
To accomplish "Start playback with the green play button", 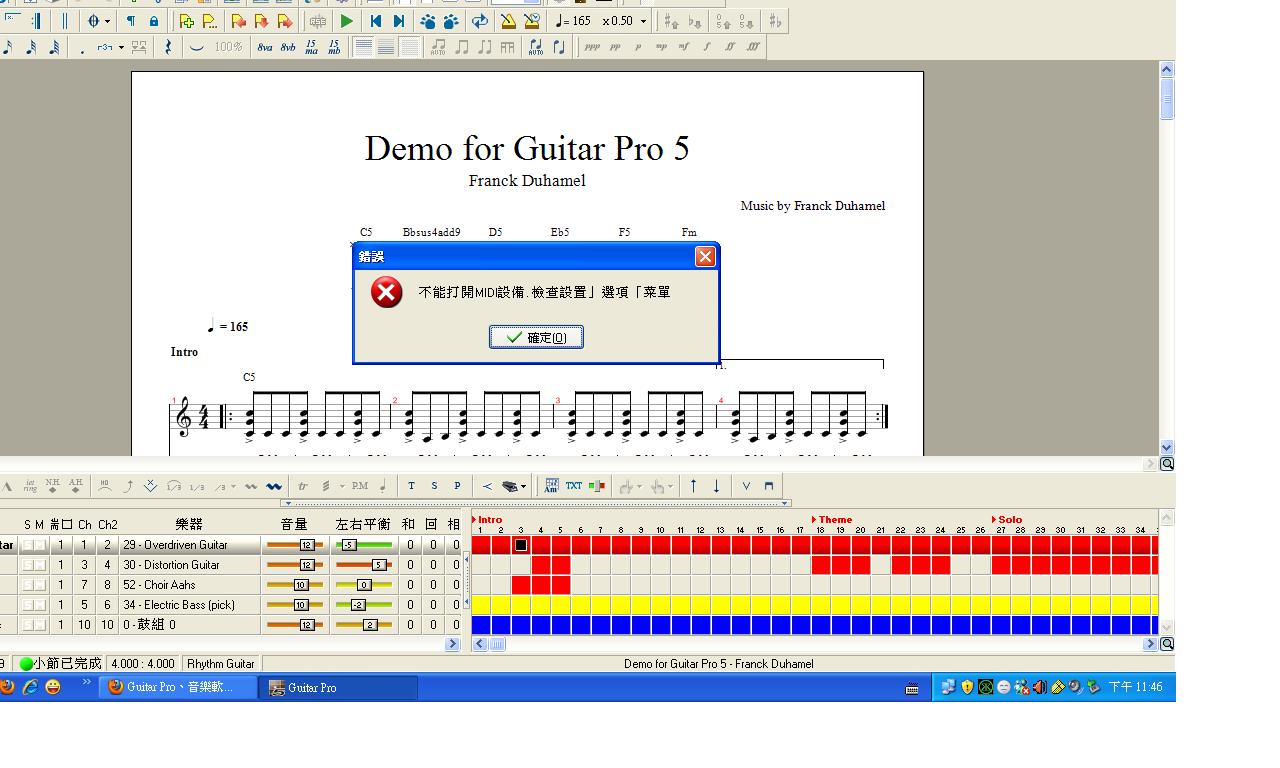I will click(x=347, y=21).
